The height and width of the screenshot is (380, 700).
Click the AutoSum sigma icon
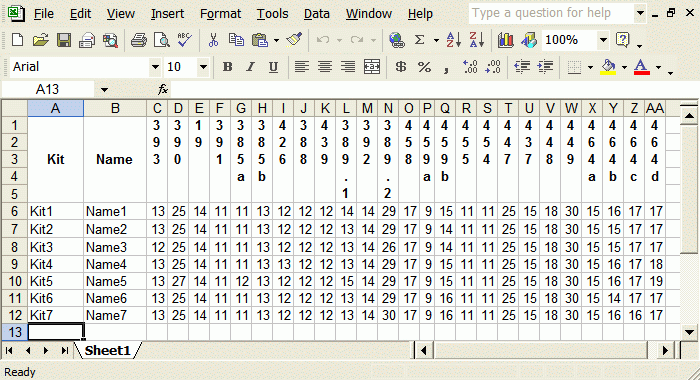(420, 40)
